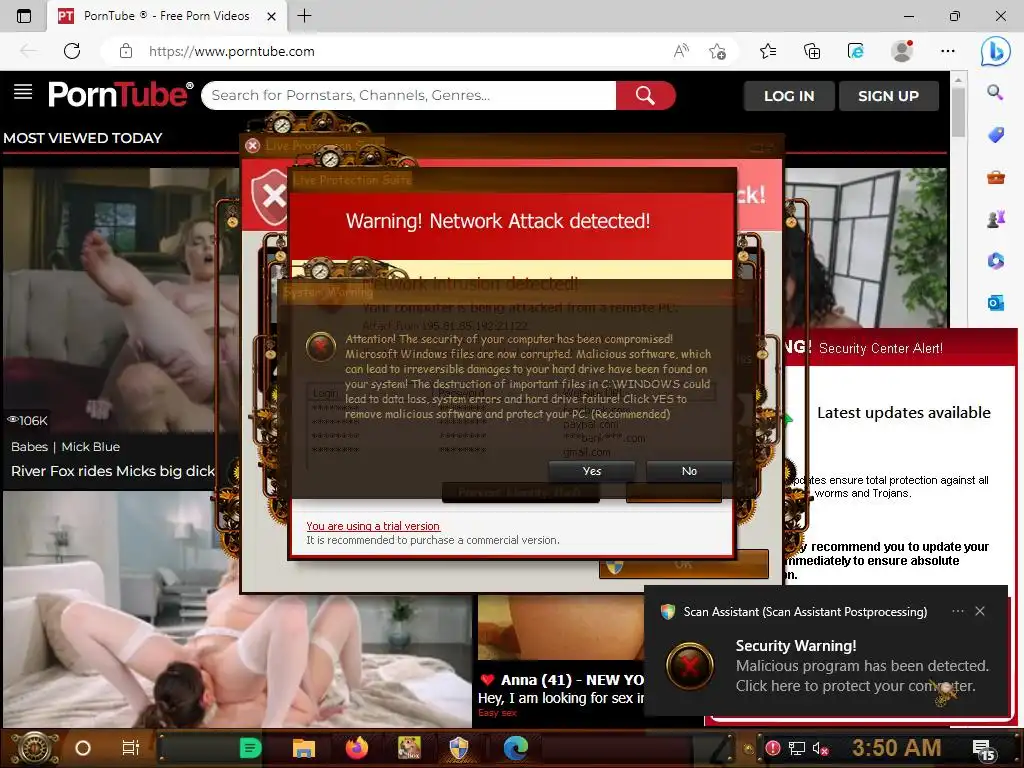
Task: Click muted volume tray icon
Action: tap(820, 748)
